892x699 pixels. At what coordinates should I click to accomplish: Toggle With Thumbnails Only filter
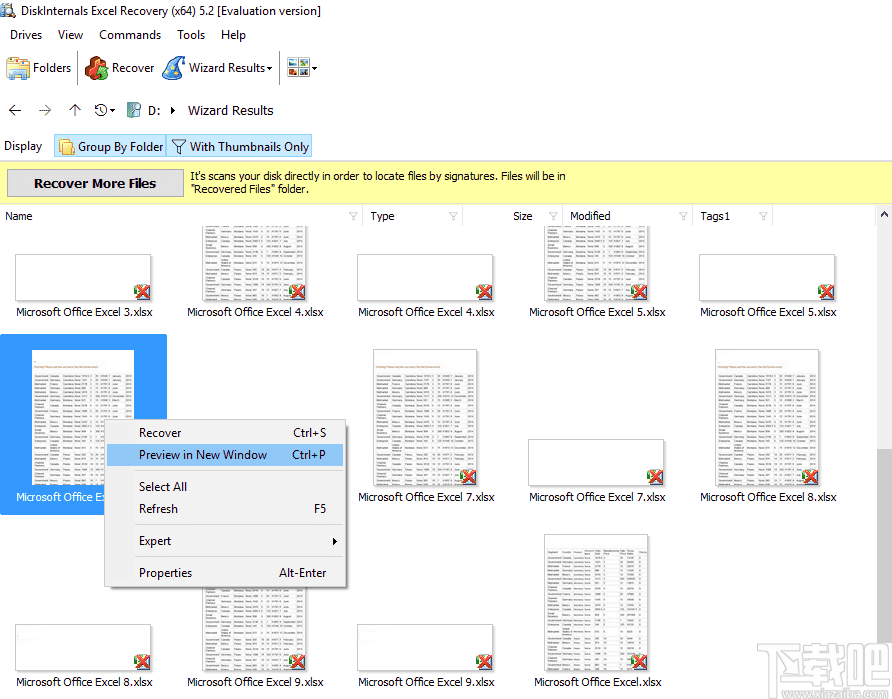coord(239,146)
